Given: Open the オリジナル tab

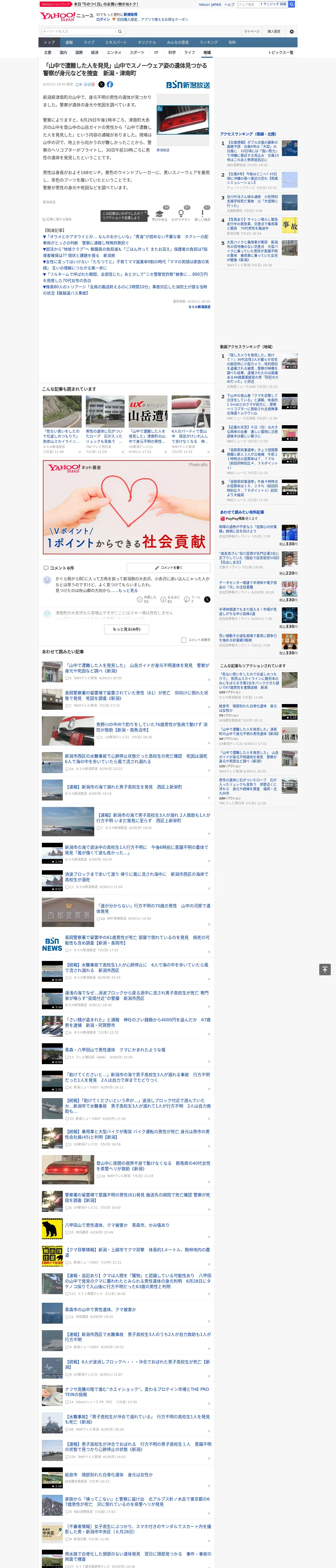Looking at the screenshot, I should point(147,43).
